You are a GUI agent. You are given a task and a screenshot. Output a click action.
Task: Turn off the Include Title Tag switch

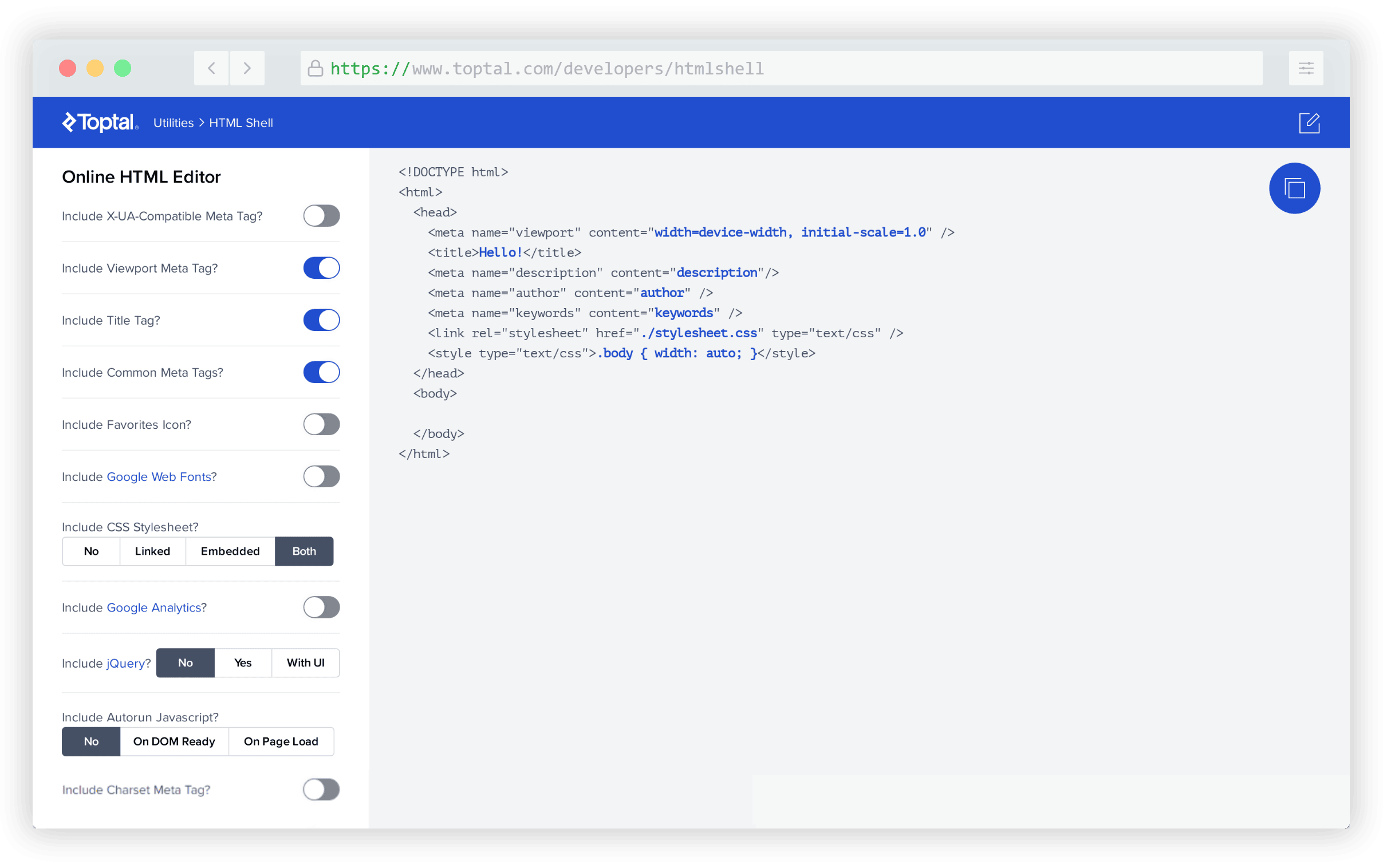(321, 320)
